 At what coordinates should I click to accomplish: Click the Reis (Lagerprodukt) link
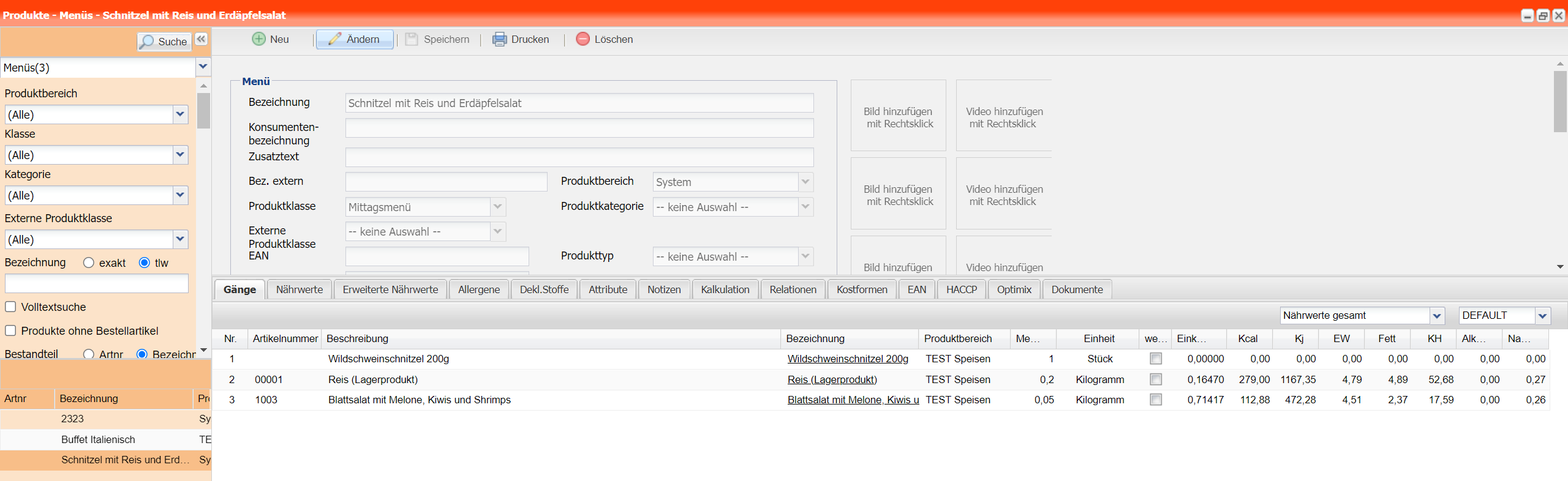(x=832, y=379)
